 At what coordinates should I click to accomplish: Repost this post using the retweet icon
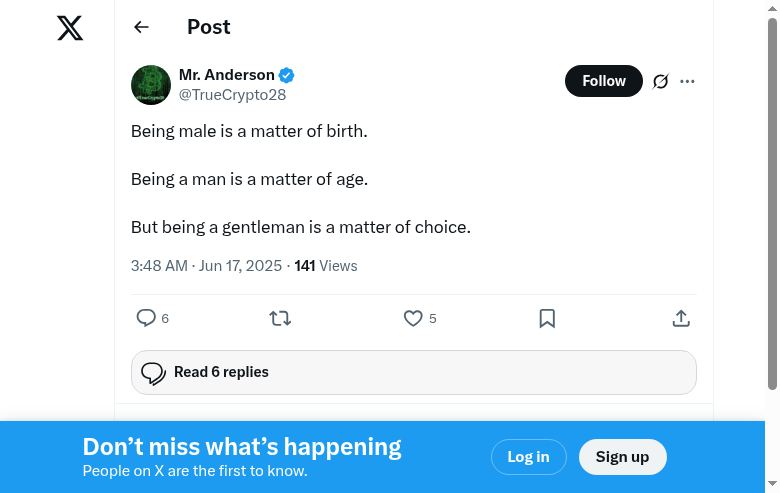[280, 318]
